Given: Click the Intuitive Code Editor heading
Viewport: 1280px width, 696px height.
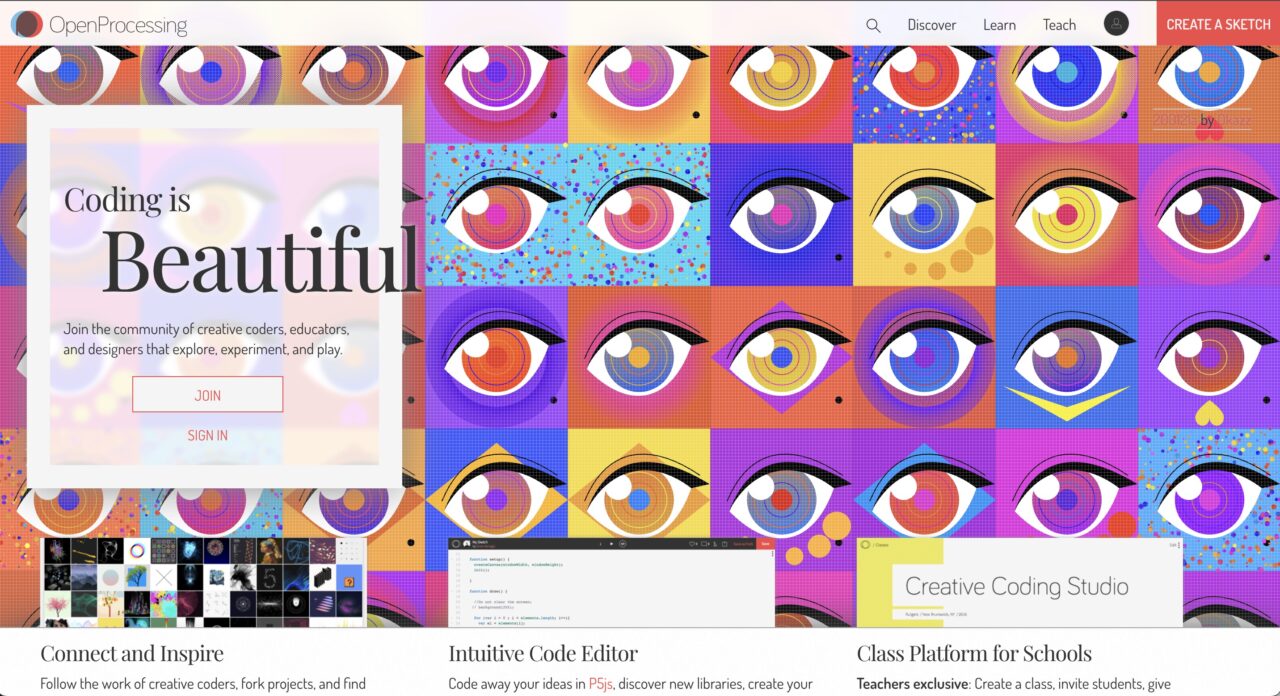Looking at the screenshot, I should 543,654.
